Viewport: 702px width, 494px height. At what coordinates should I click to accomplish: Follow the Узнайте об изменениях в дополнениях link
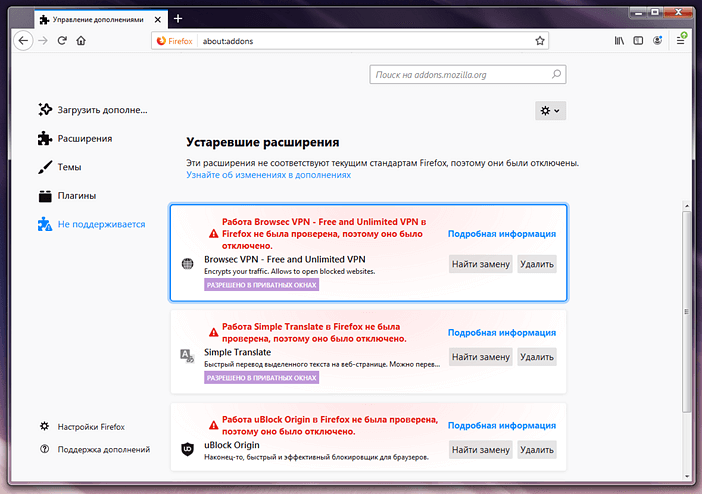pyautogui.click(x=268, y=175)
